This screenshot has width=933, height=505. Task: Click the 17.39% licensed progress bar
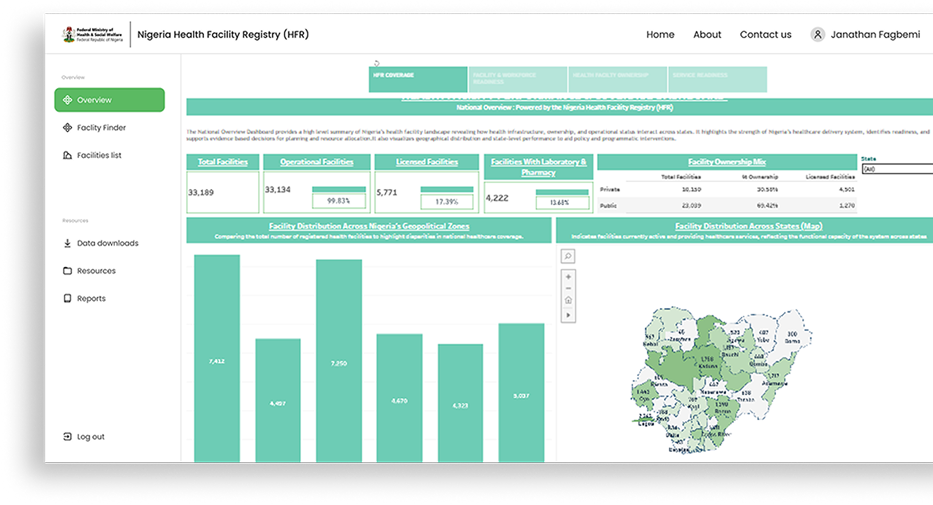pyautogui.click(x=447, y=189)
